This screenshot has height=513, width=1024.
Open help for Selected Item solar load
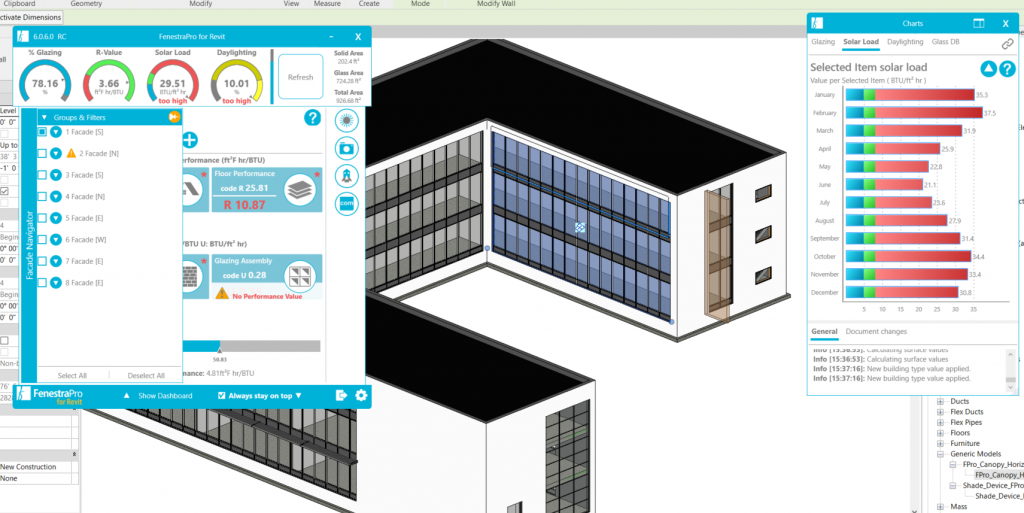(x=1008, y=69)
